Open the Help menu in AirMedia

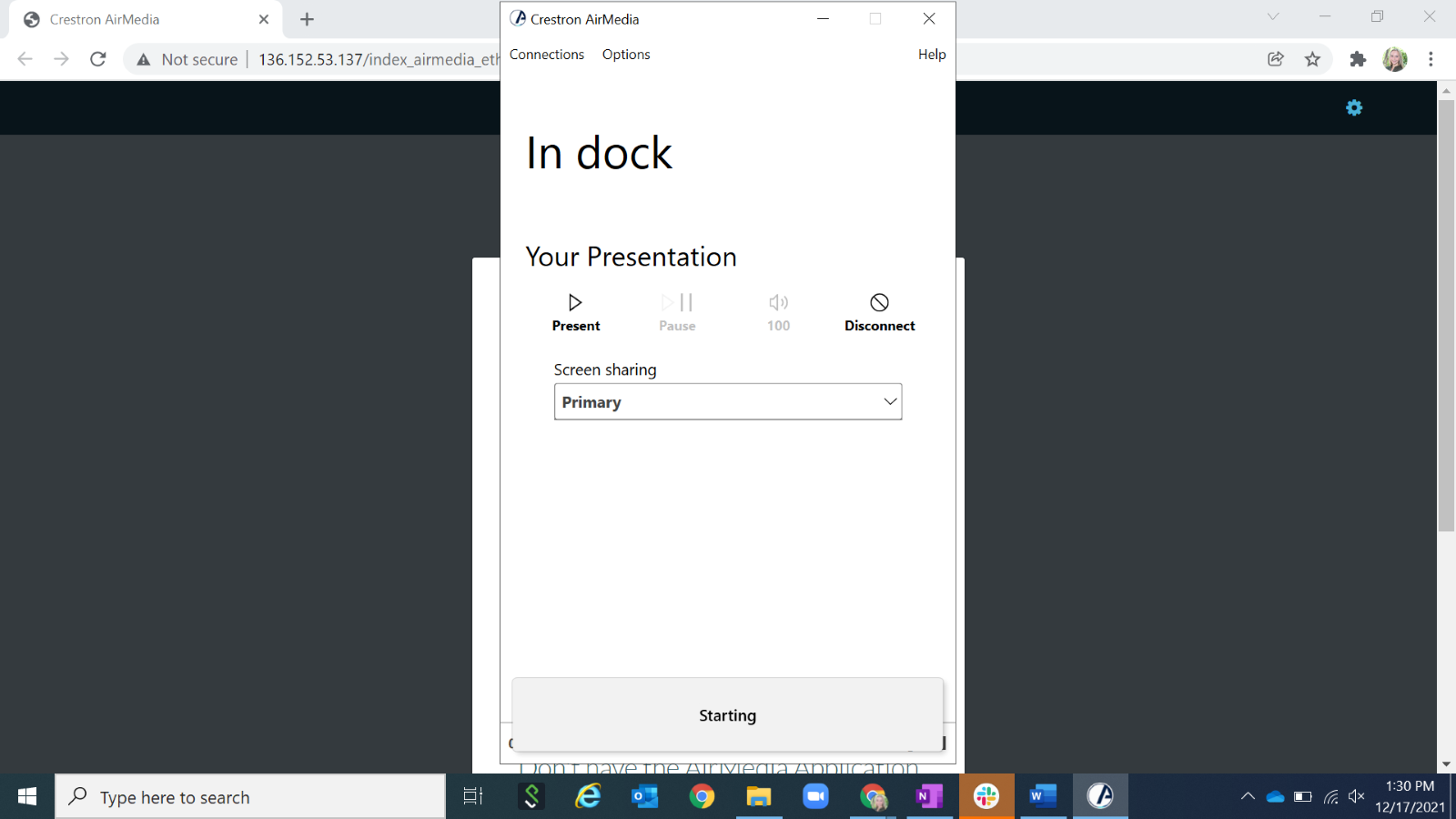tap(932, 55)
